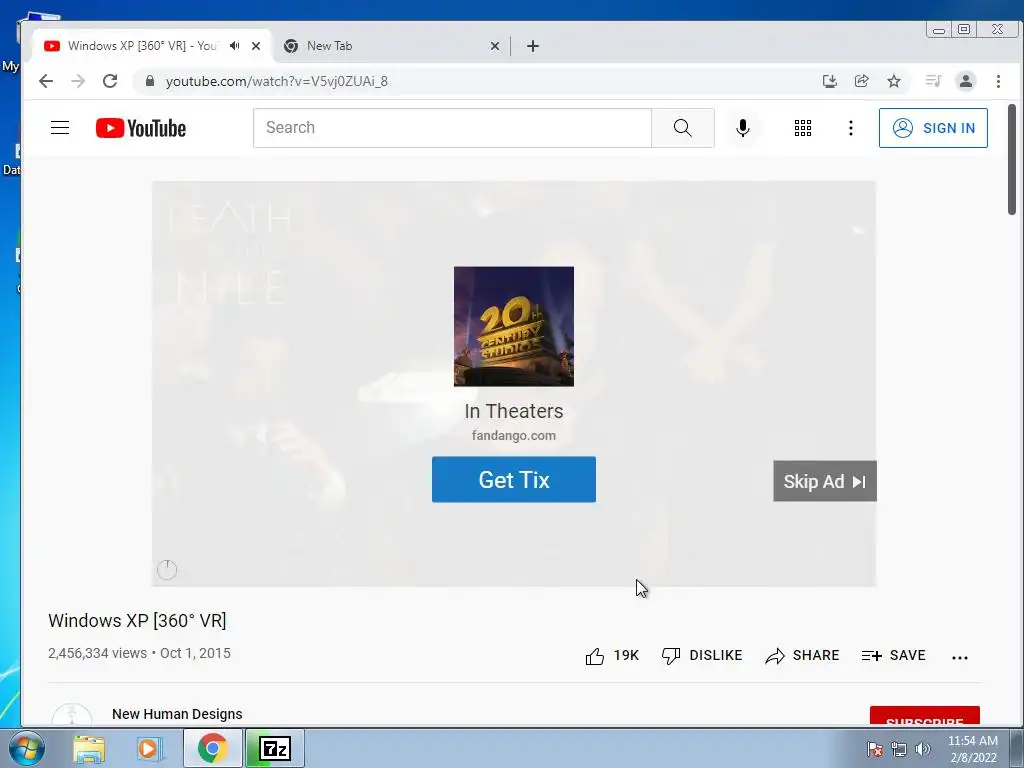Subscribe to the channel
The height and width of the screenshot is (768, 1024).
925,716
